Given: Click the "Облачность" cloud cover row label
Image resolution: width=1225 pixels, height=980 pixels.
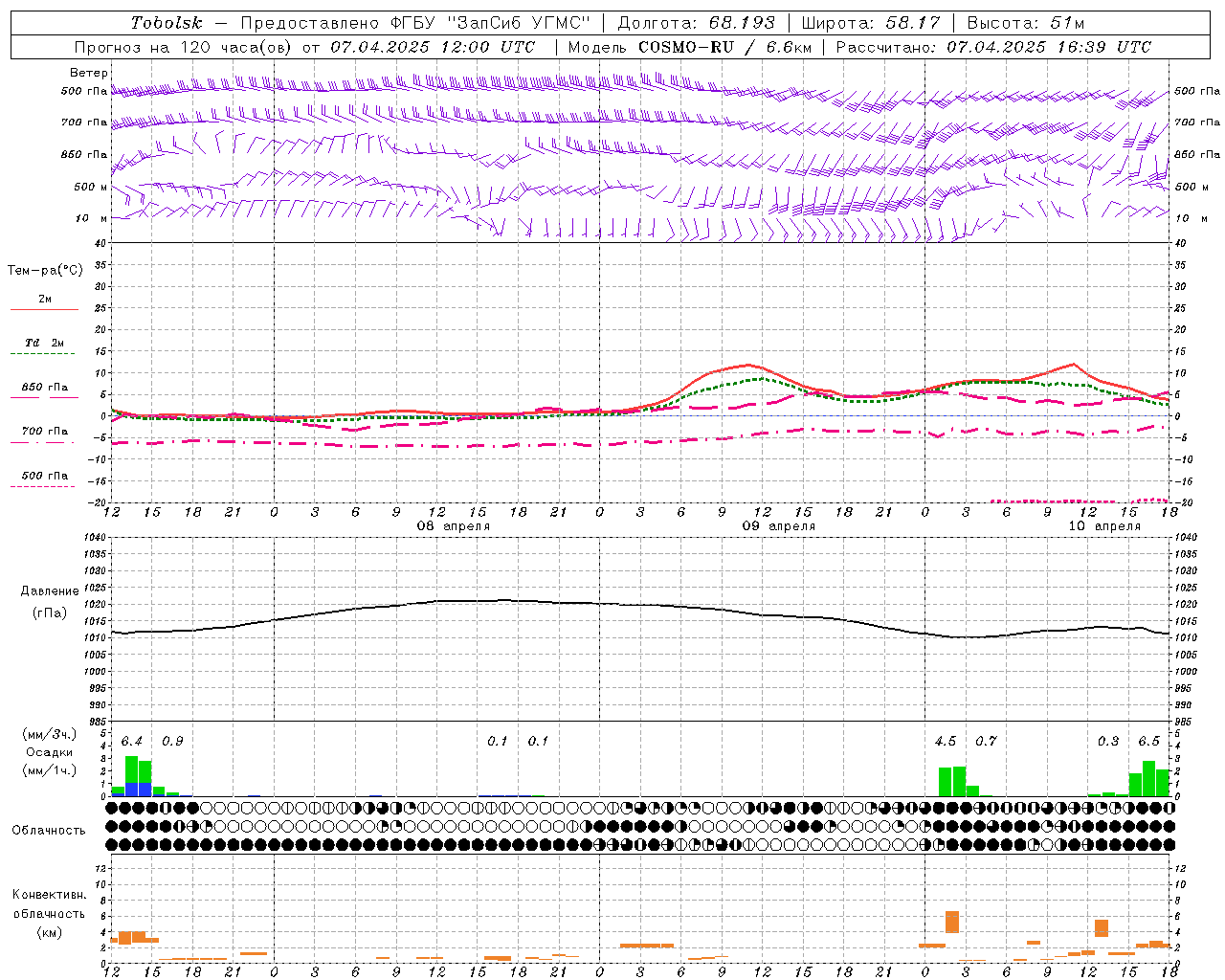Looking at the screenshot, I should pos(49,830).
